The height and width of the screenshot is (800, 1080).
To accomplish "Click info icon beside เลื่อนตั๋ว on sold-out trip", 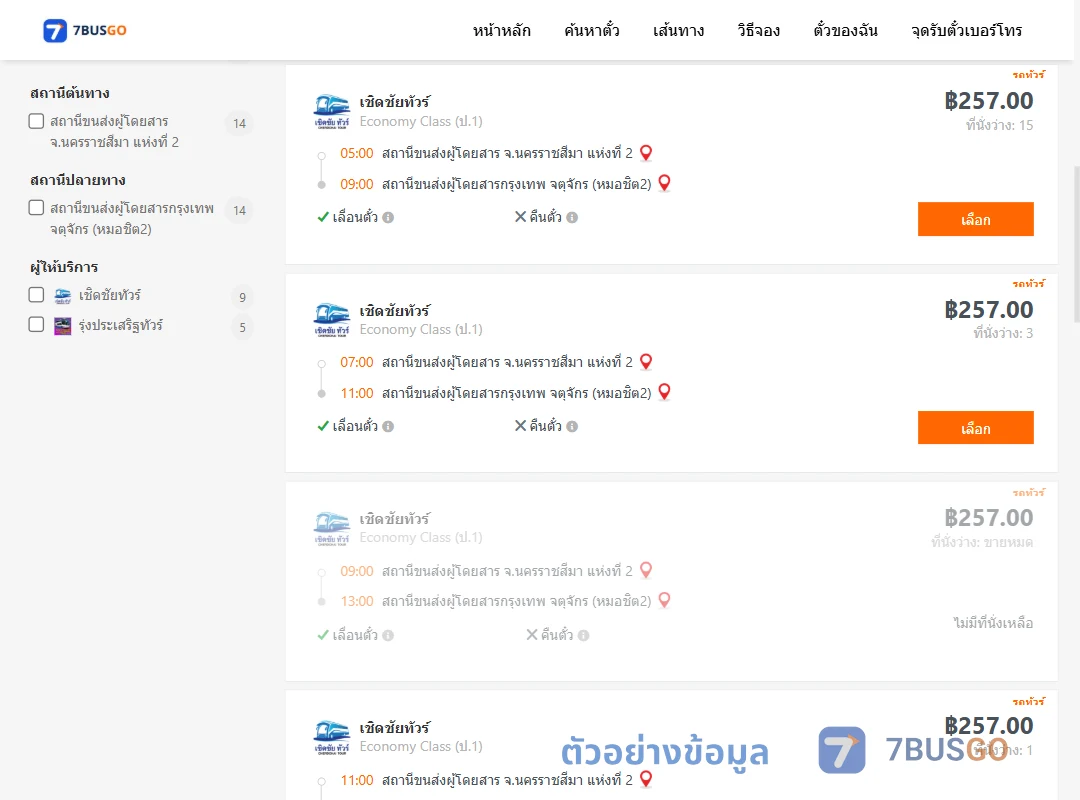I will pyautogui.click(x=388, y=635).
